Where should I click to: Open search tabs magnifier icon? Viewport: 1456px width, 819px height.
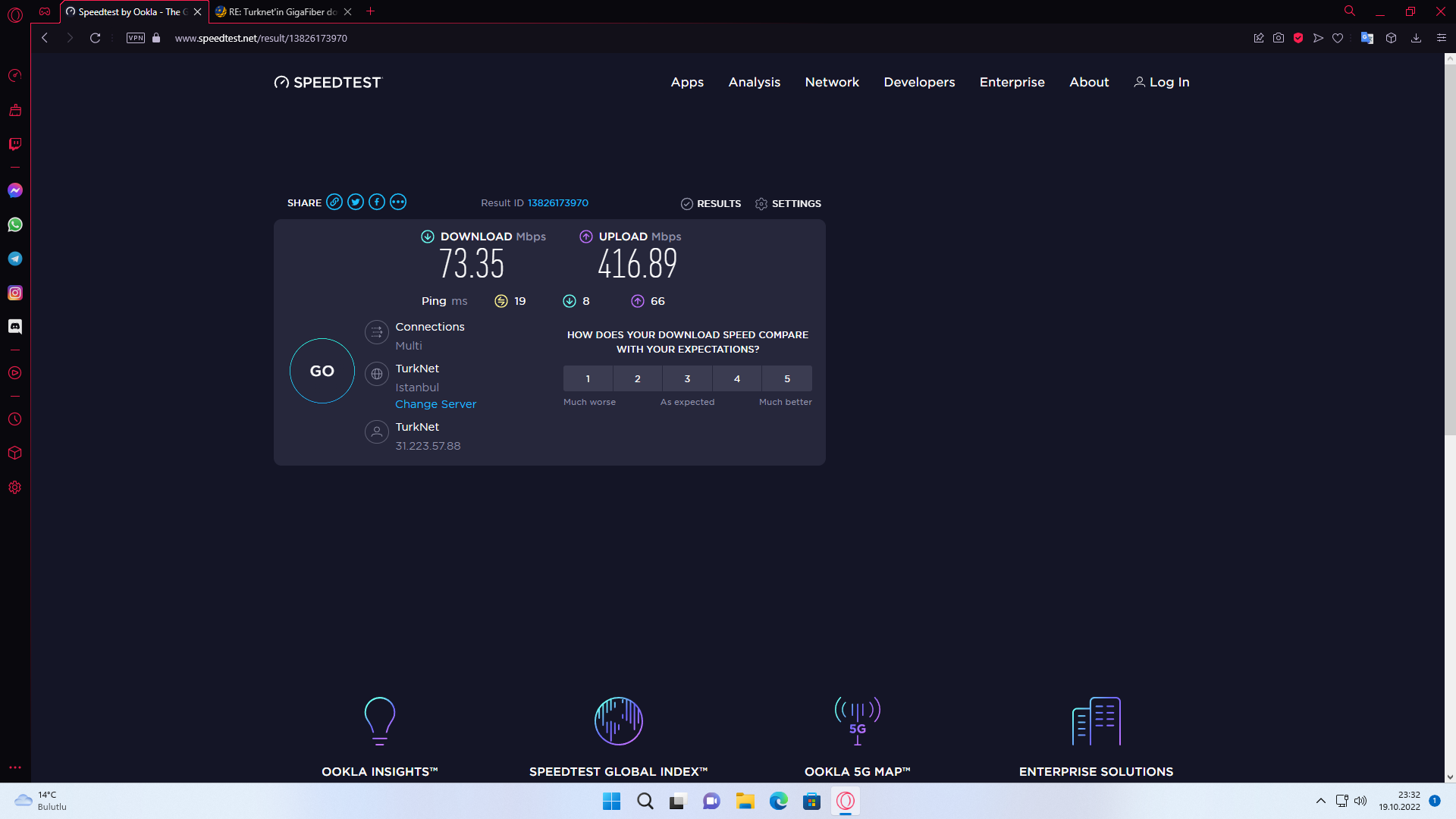tap(1350, 11)
